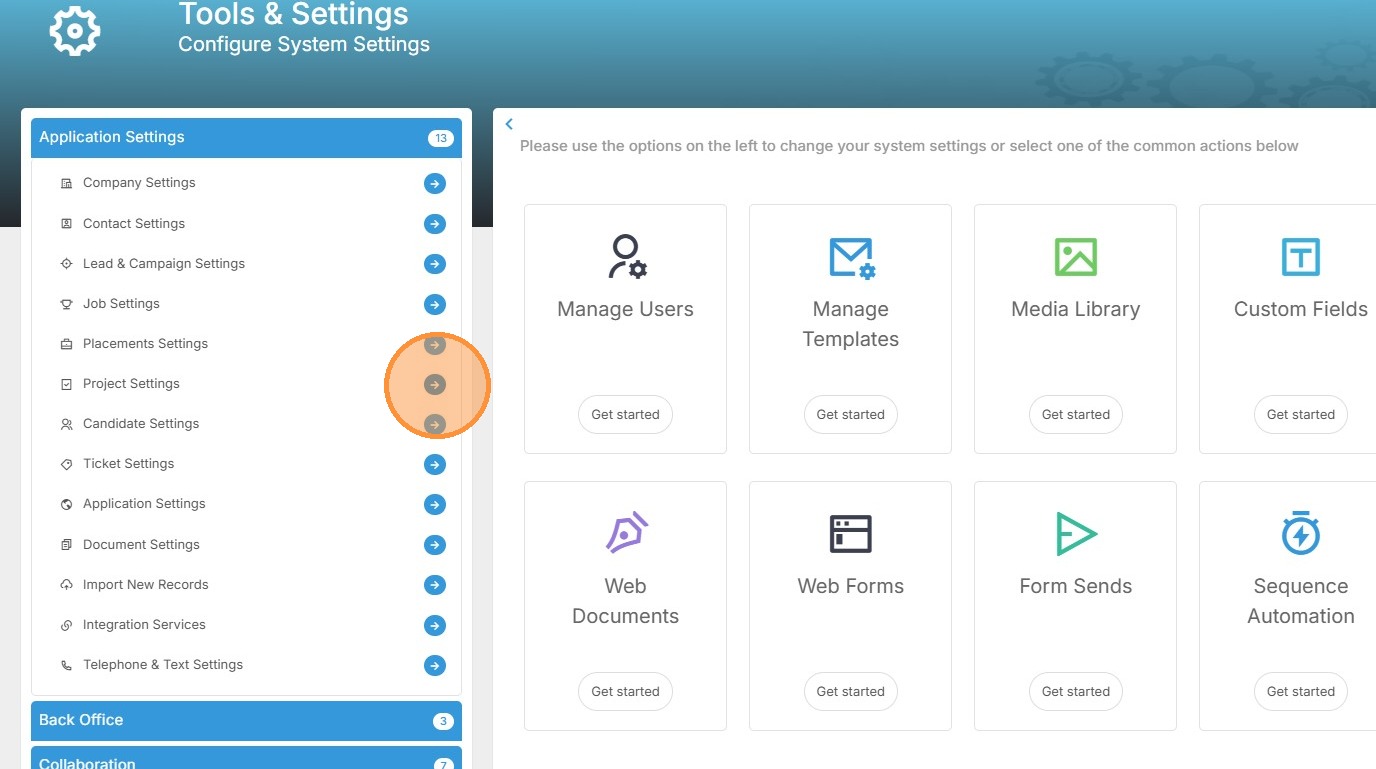Screen dimensions: 1376x769
Task: Open Lead & Campaign Settings arrow button
Action: [434, 264]
